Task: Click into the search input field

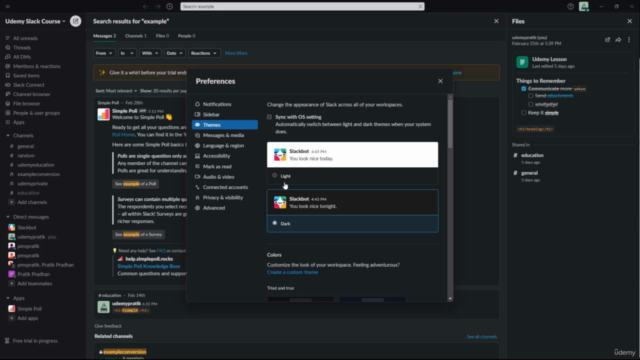Action: click(x=302, y=7)
